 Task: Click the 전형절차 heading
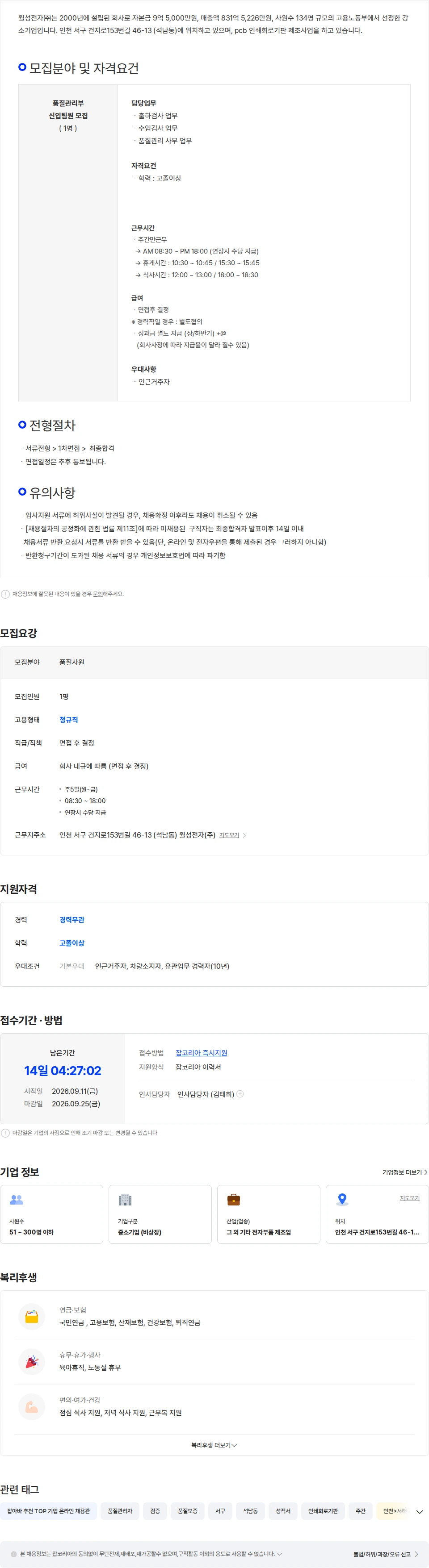coord(52,425)
